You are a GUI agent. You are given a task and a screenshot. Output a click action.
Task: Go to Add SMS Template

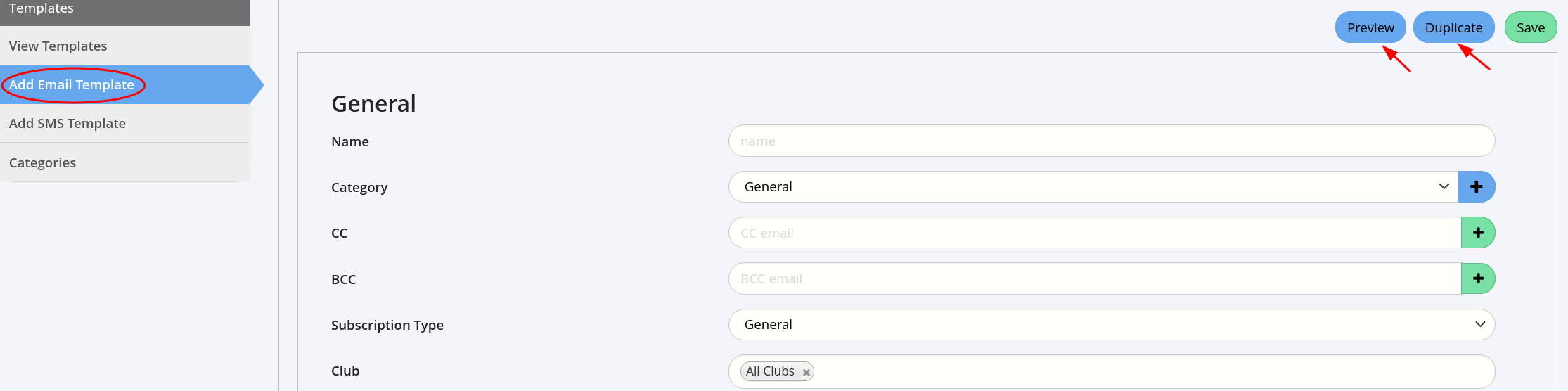pos(68,124)
